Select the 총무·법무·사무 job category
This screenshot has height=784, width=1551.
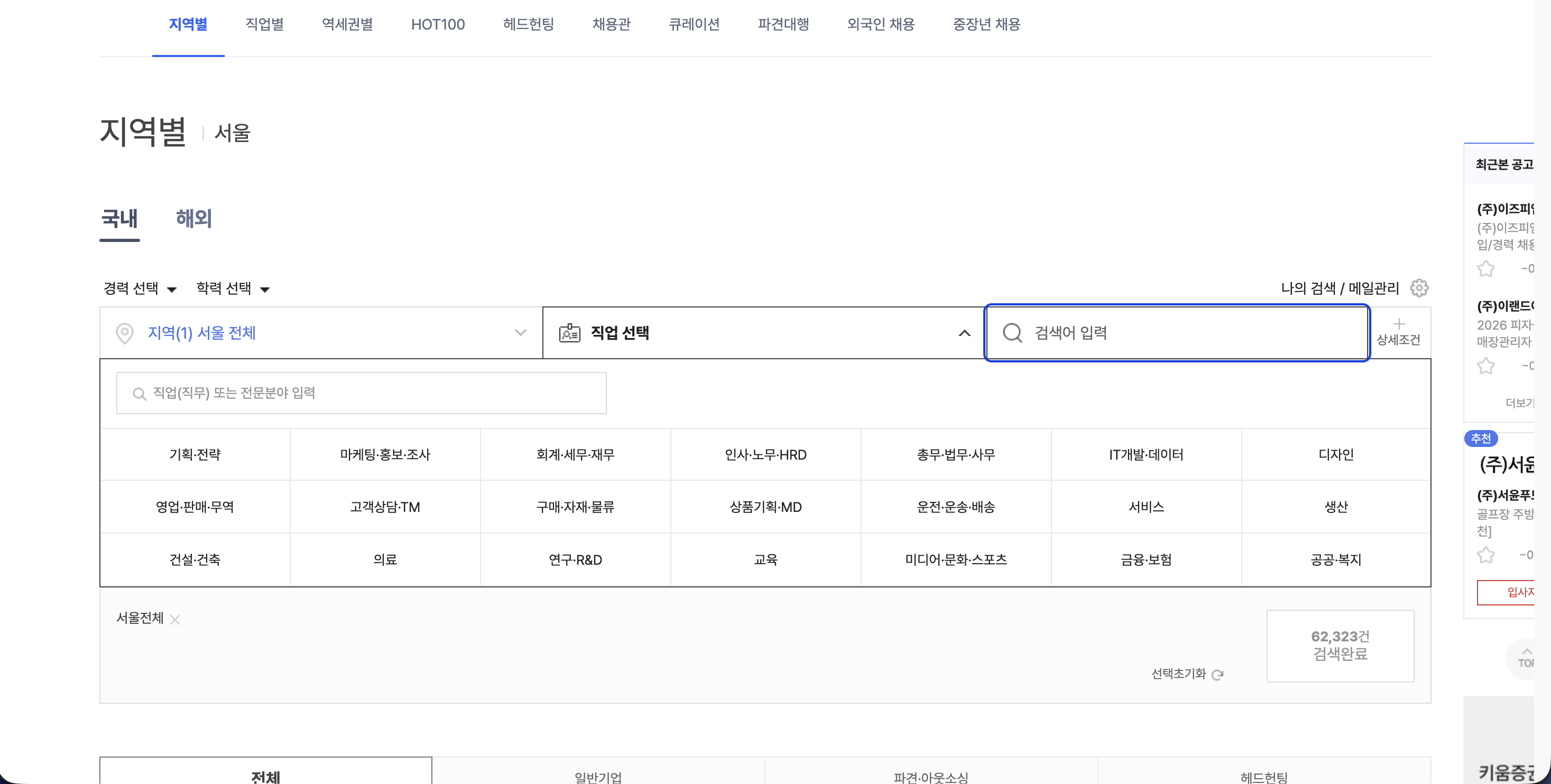click(956, 455)
